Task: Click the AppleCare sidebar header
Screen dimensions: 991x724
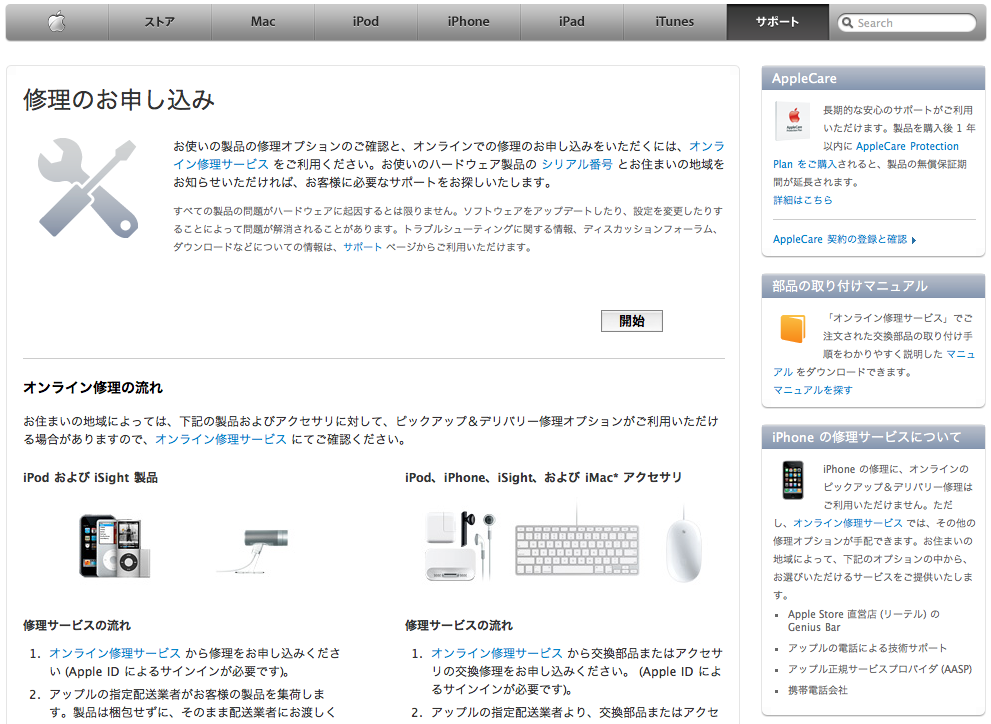Action: [x=873, y=78]
